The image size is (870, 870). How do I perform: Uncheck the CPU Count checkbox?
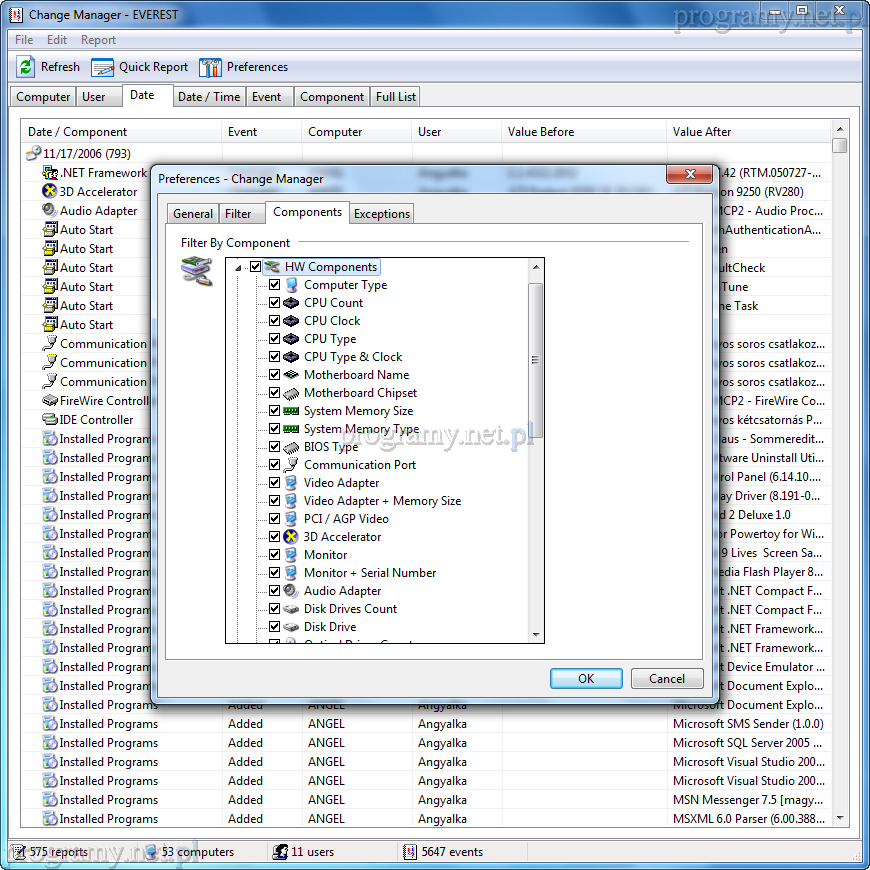[x=275, y=303]
